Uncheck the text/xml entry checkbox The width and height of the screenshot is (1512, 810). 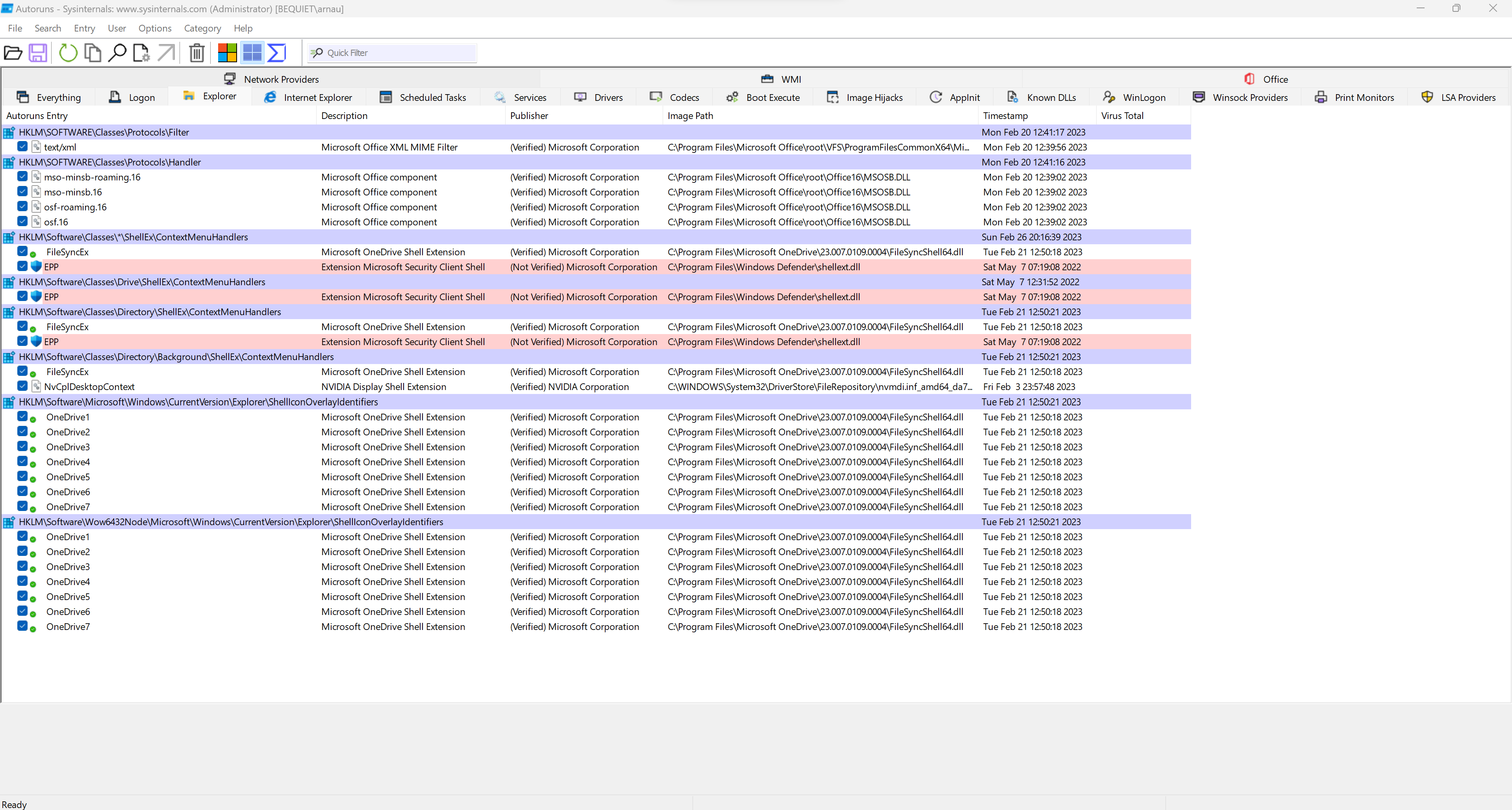[22, 146]
